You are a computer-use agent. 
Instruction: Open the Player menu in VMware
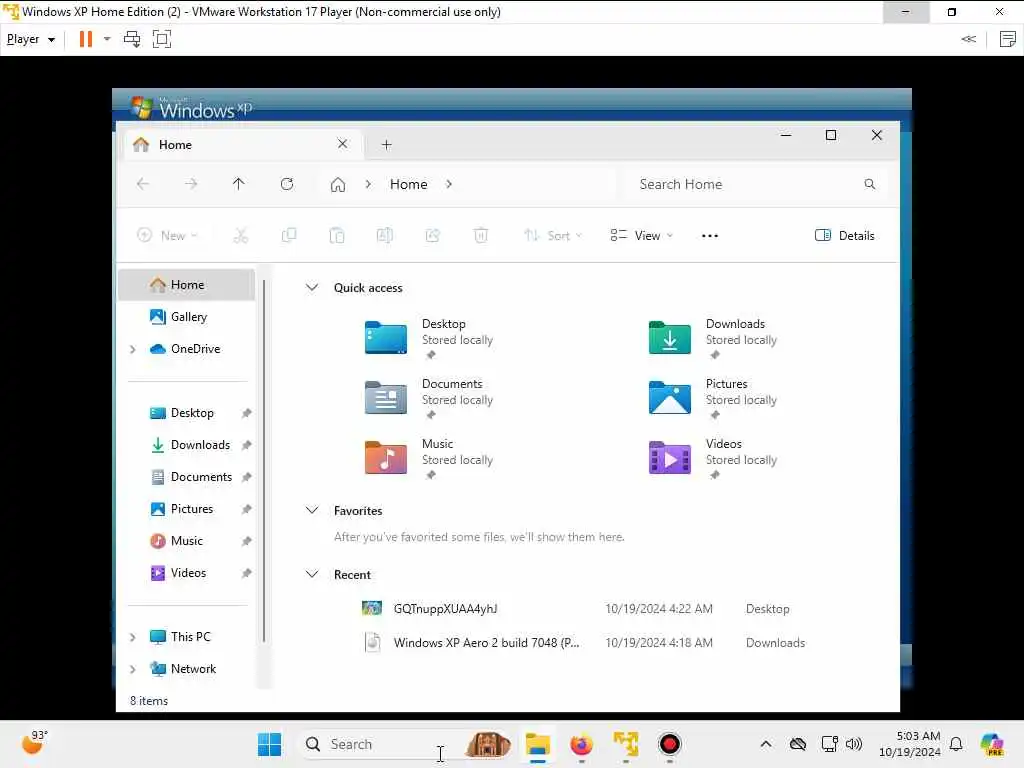pos(31,39)
